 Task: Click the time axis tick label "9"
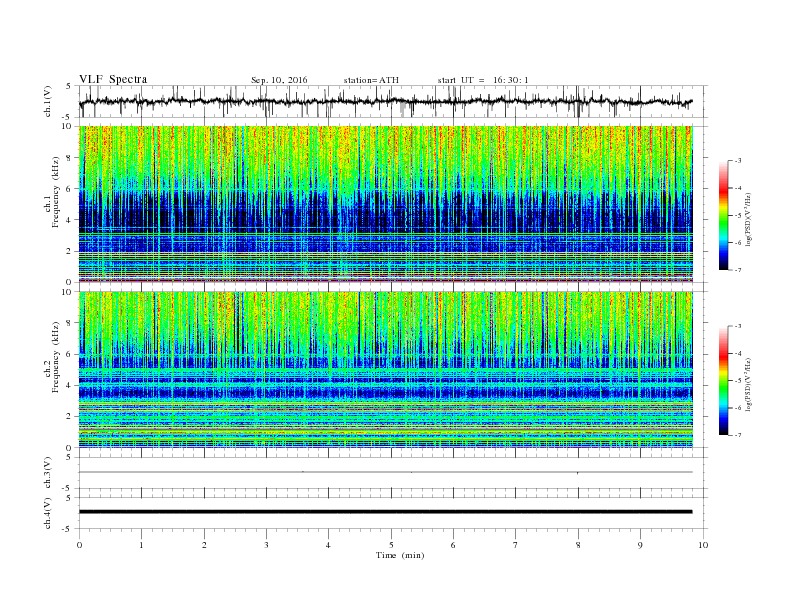pos(640,545)
